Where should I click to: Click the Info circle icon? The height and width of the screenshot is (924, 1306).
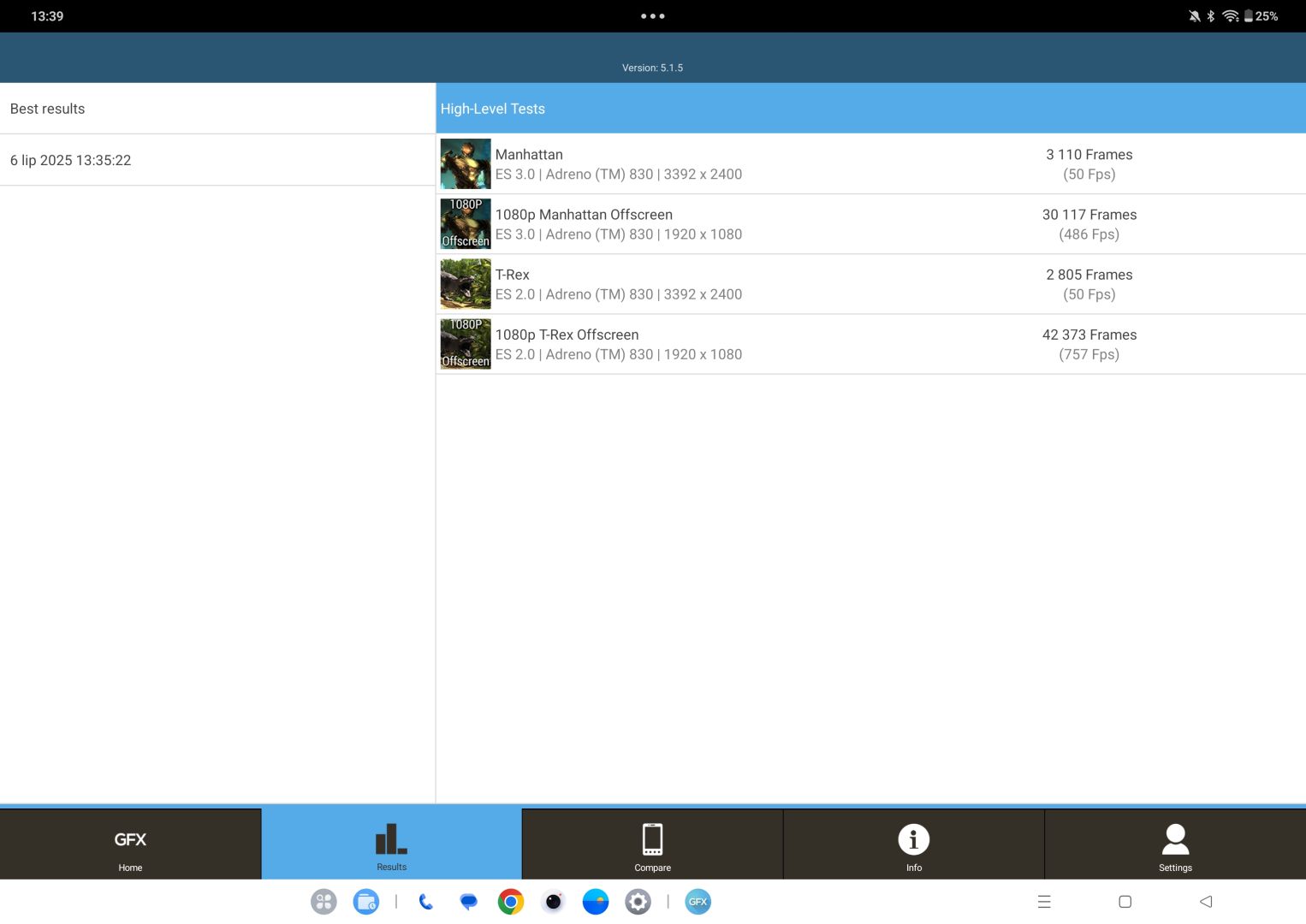tap(914, 839)
